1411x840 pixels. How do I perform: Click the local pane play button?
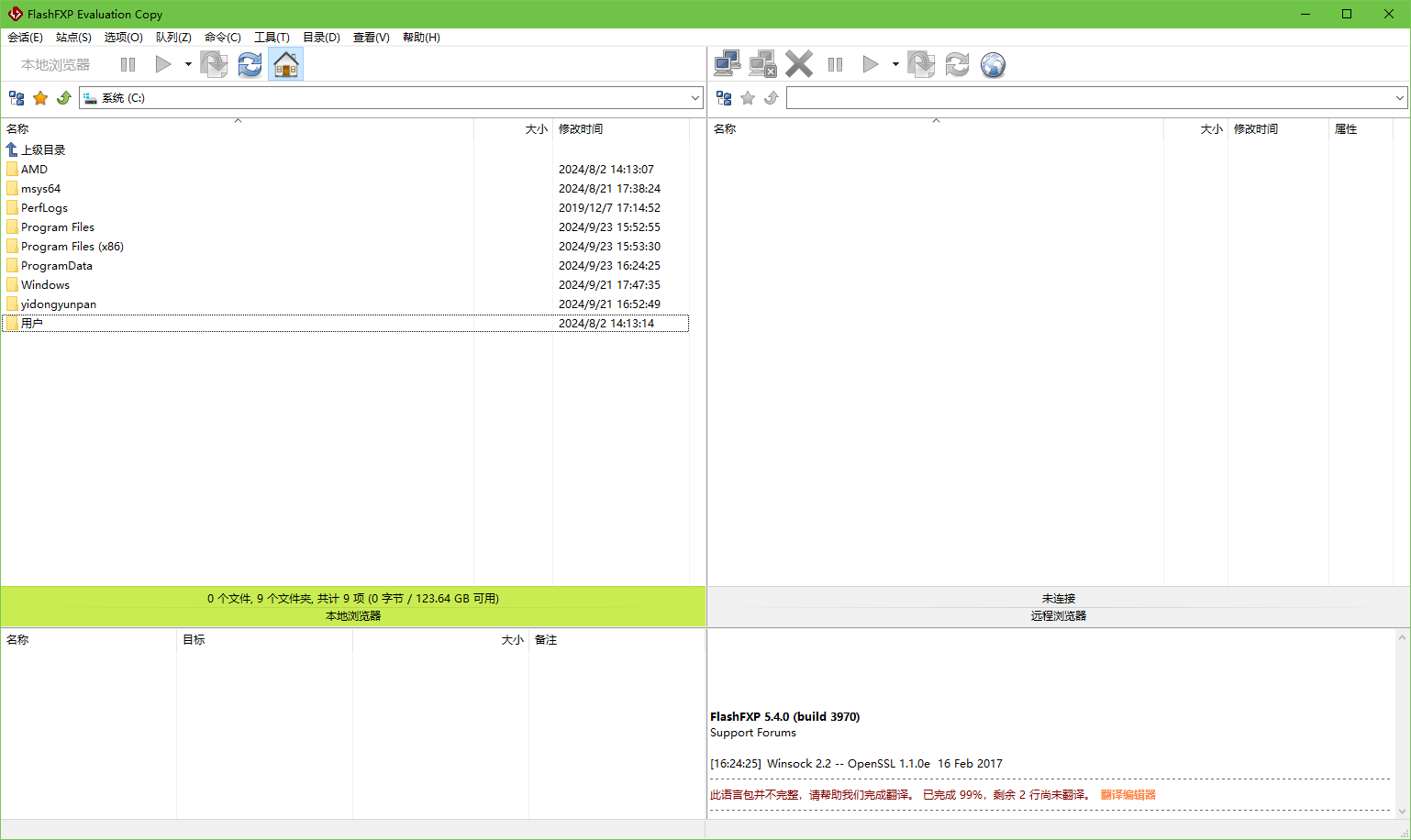[163, 64]
